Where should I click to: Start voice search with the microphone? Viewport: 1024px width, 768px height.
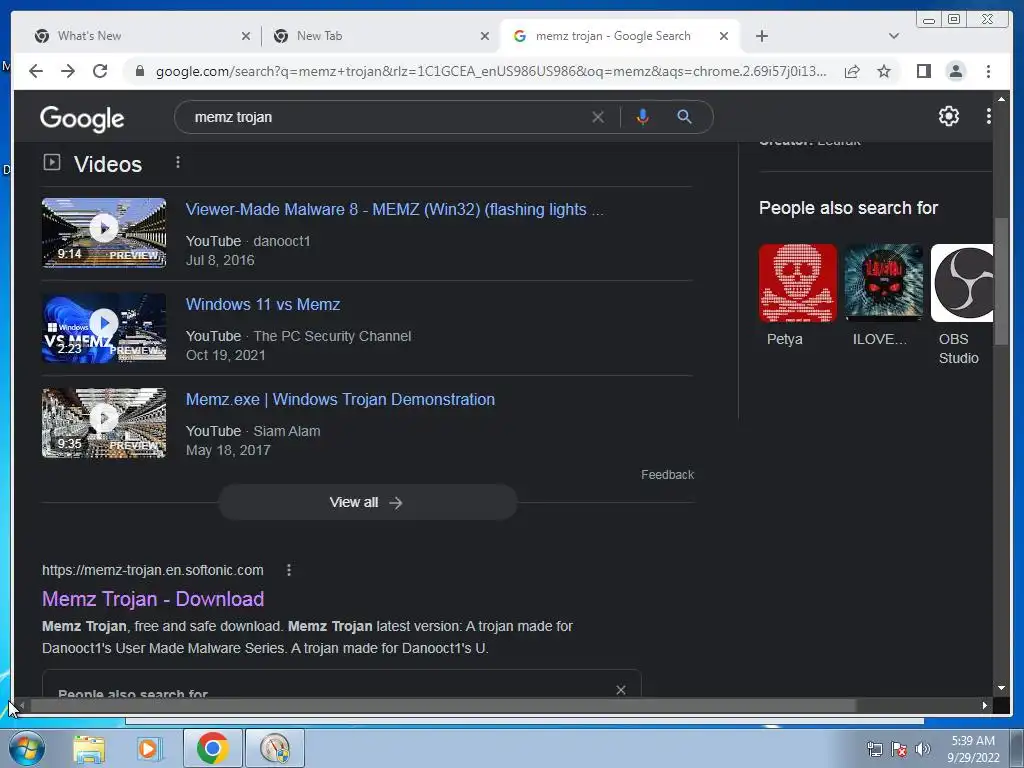tap(643, 117)
